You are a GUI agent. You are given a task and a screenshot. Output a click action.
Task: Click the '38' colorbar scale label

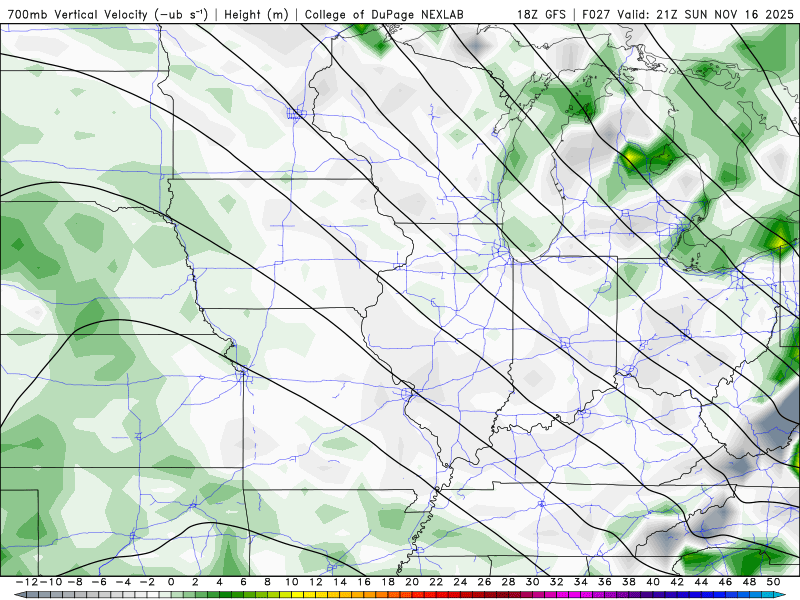coord(629,582)
